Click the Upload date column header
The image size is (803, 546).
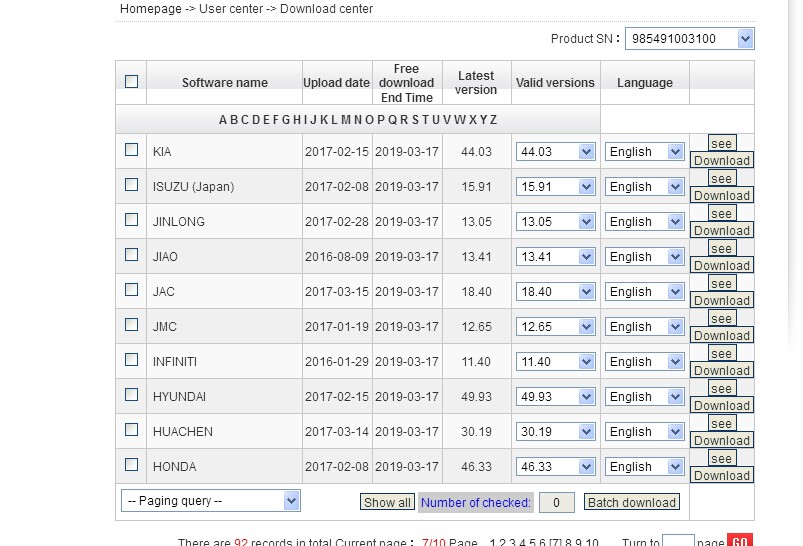(x=336, y=82)
